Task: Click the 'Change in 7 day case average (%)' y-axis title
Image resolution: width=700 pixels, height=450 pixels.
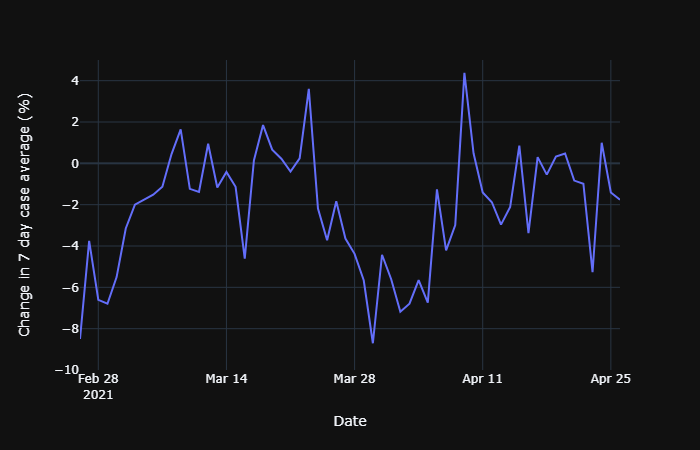Action: point(27,215)
